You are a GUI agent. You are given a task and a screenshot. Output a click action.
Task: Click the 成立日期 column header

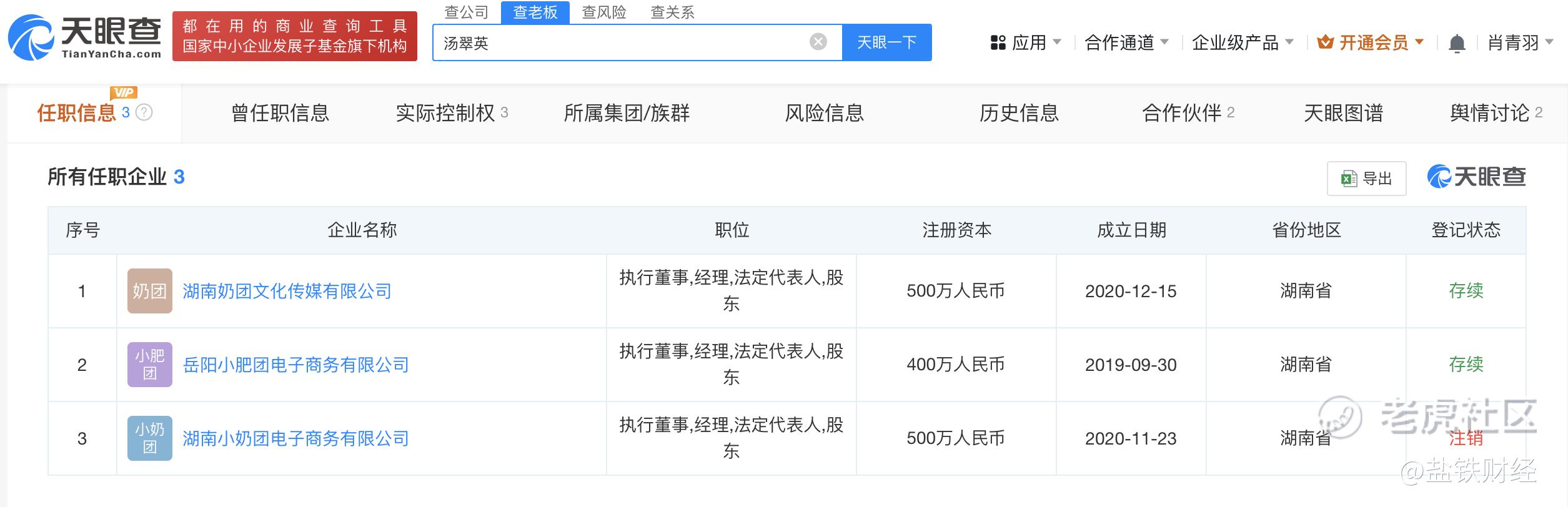1131,230
